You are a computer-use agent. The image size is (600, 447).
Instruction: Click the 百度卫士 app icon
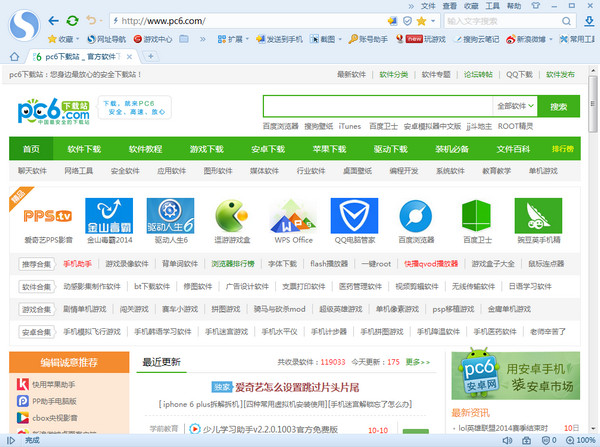point(476,216)
